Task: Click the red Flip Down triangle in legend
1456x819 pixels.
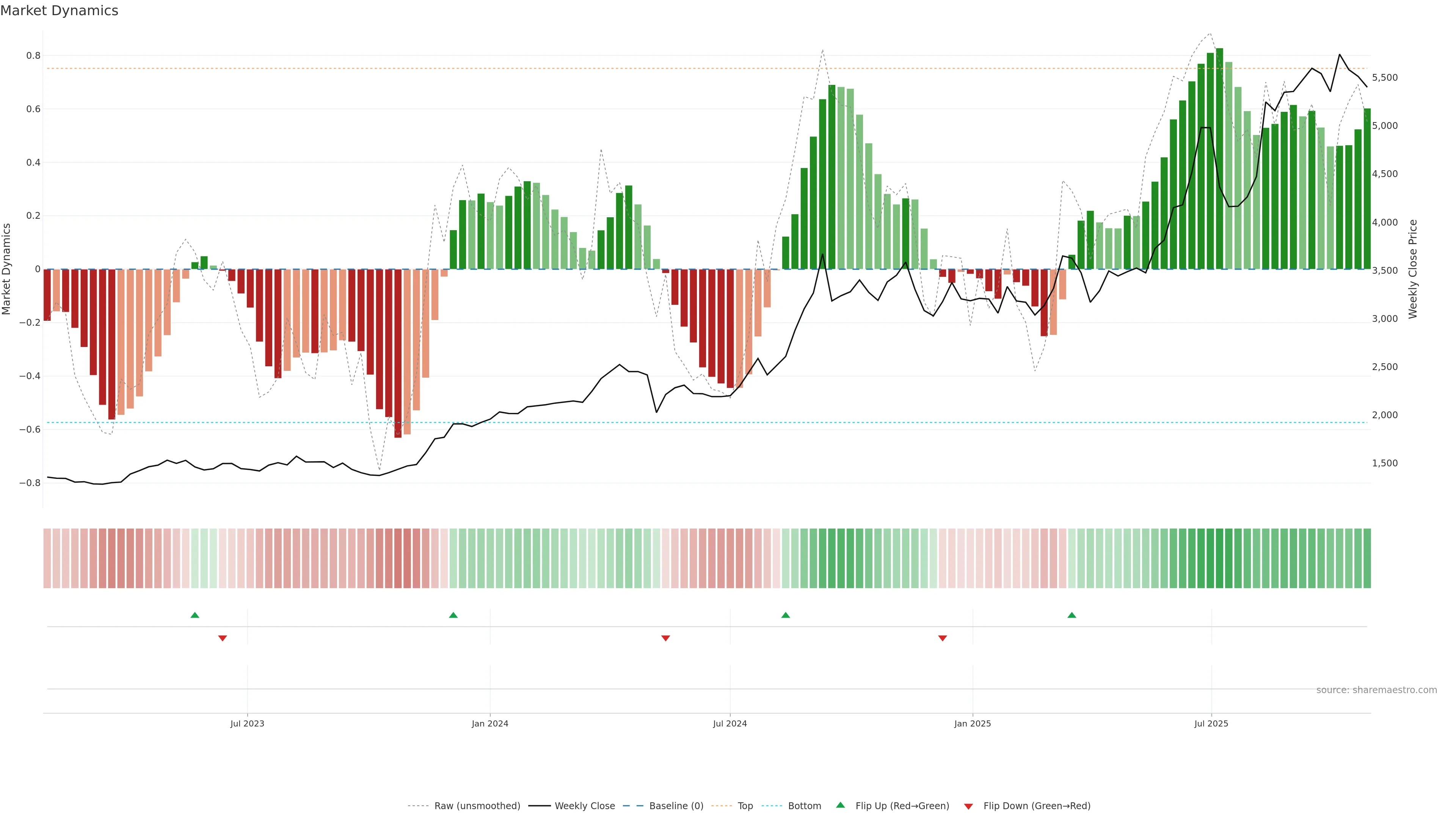Action: (x=968, y=806)
